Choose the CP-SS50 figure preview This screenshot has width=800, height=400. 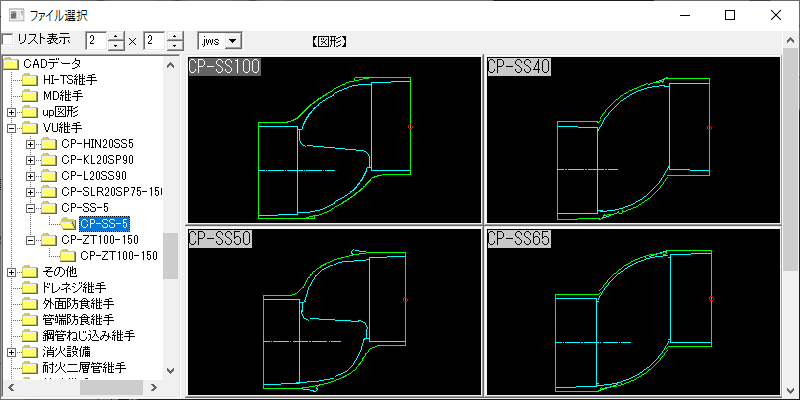coord(334,312)
